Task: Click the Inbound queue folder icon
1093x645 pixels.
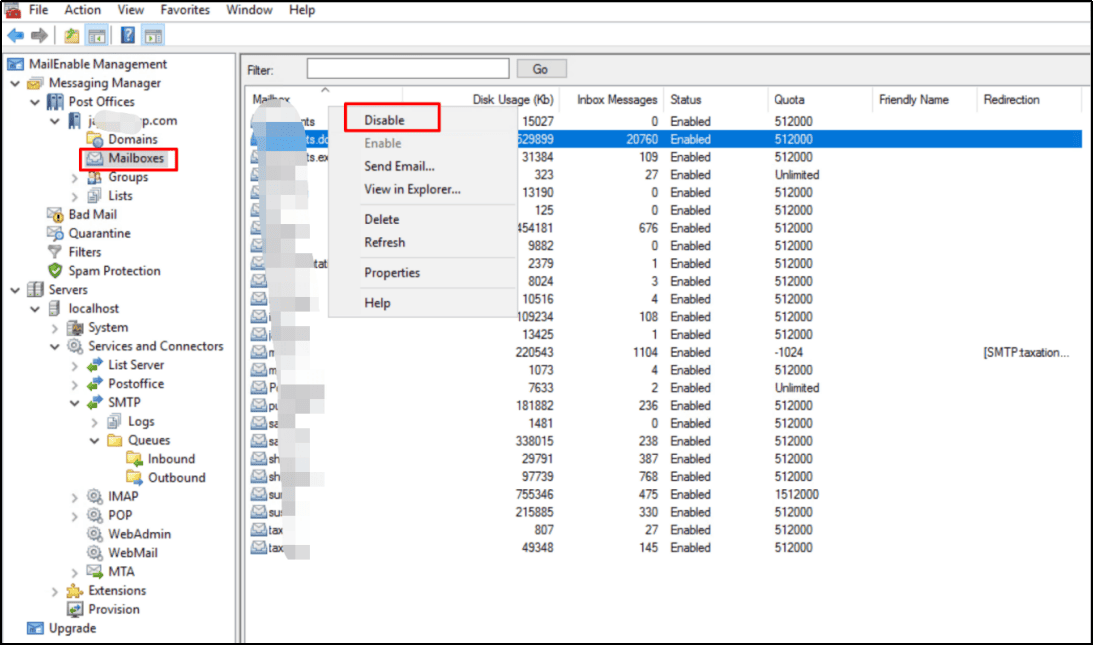Action: pos(134,459)
